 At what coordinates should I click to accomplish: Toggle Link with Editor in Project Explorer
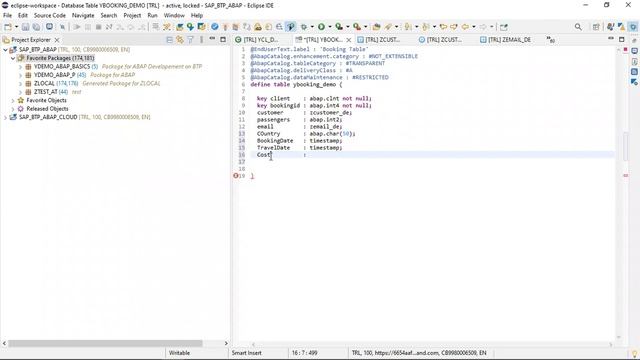(180, 40)
